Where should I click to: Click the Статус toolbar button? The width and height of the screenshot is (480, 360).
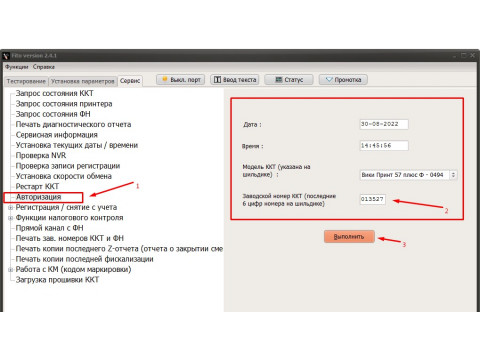pyautogui.click(x=289, y=80)
